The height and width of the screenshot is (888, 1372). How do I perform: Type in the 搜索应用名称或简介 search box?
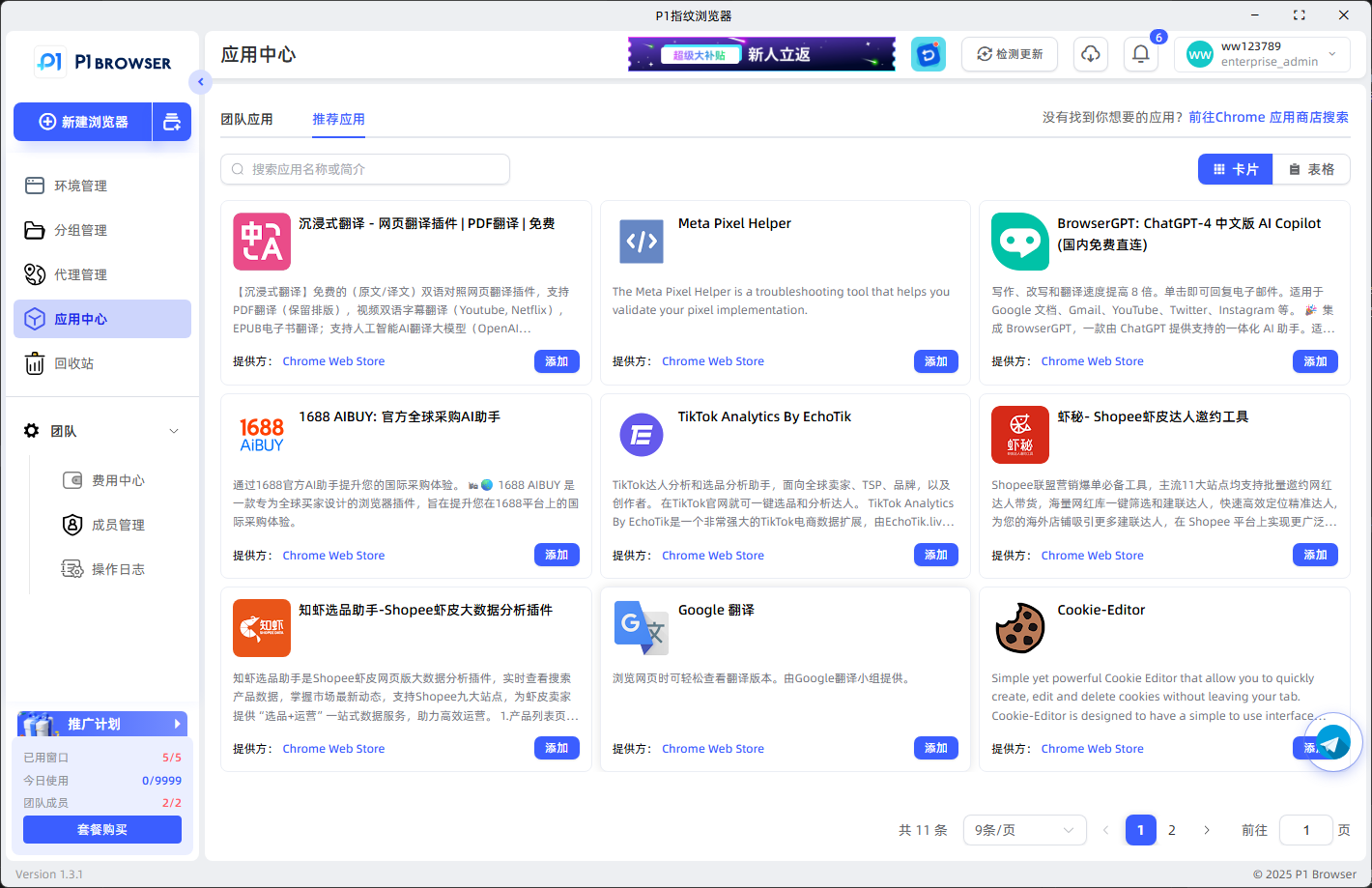pyautogui.click(x=364, y=168)
